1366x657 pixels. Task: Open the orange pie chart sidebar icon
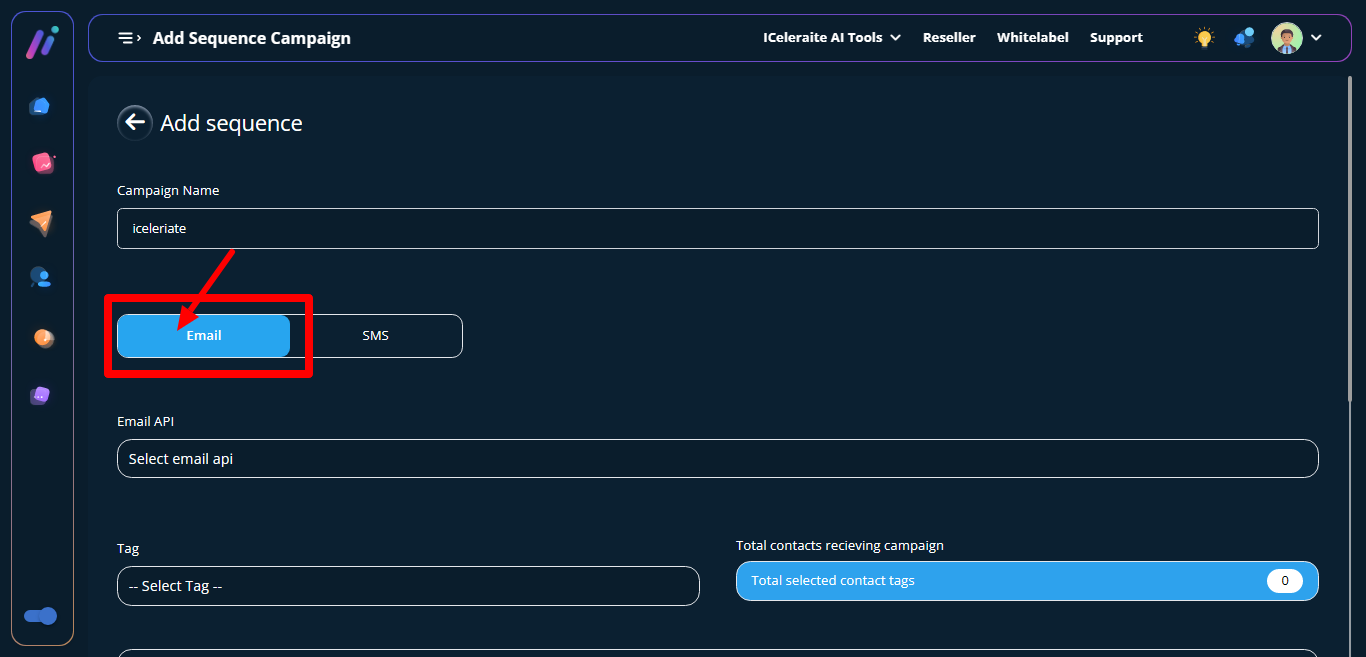pos(43,338)
